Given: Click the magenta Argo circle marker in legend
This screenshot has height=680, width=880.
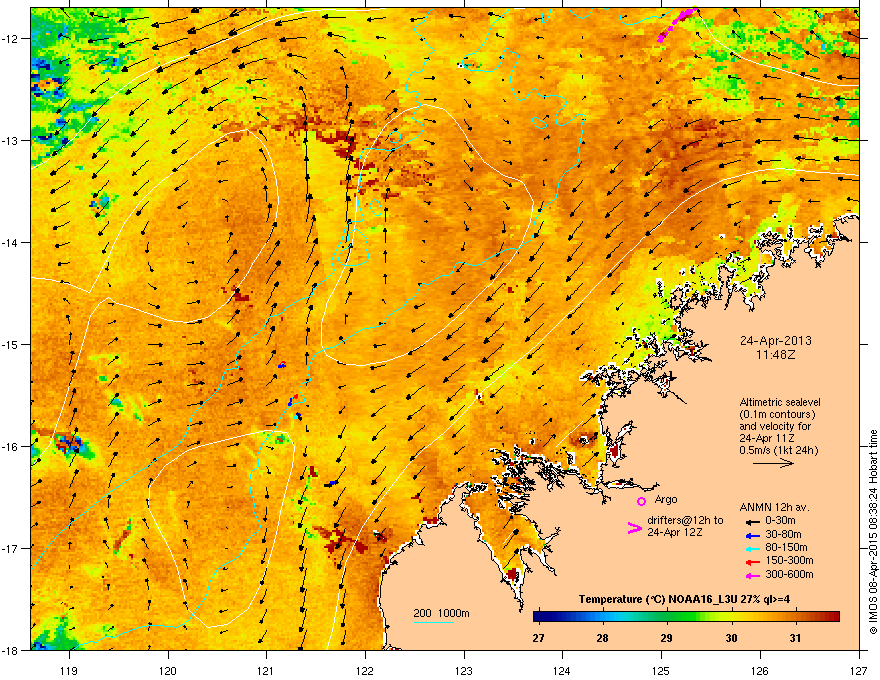Looking at the screenshot, I should 641,501.
